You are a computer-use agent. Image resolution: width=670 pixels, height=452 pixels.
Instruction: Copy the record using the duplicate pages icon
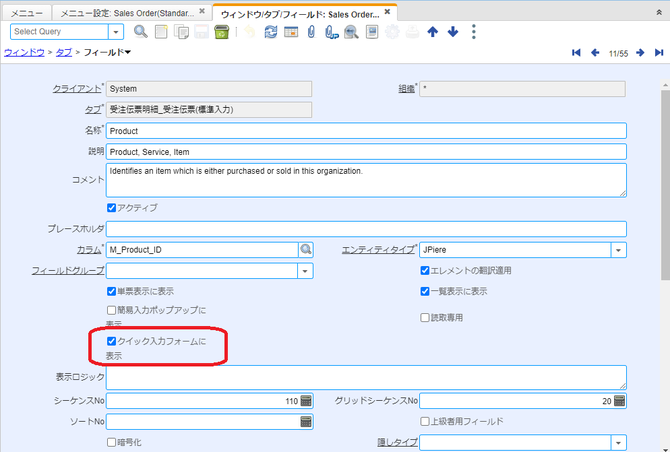(x=181, y=32)
